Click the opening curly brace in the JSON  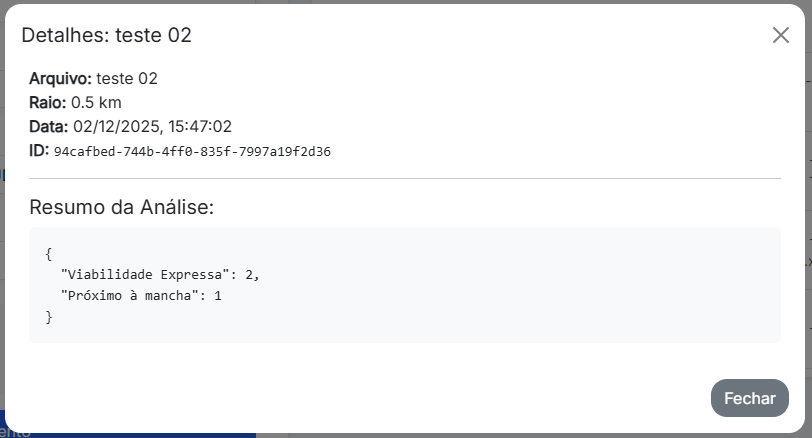(49, 253)
